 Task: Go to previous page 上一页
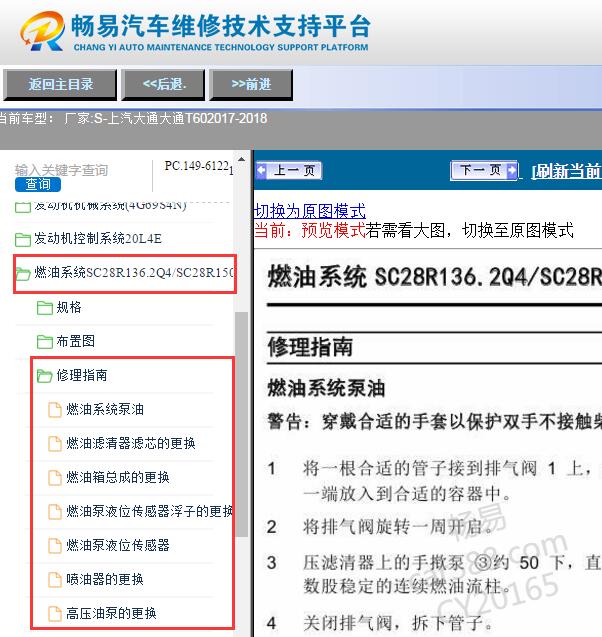tap(289, 170)
